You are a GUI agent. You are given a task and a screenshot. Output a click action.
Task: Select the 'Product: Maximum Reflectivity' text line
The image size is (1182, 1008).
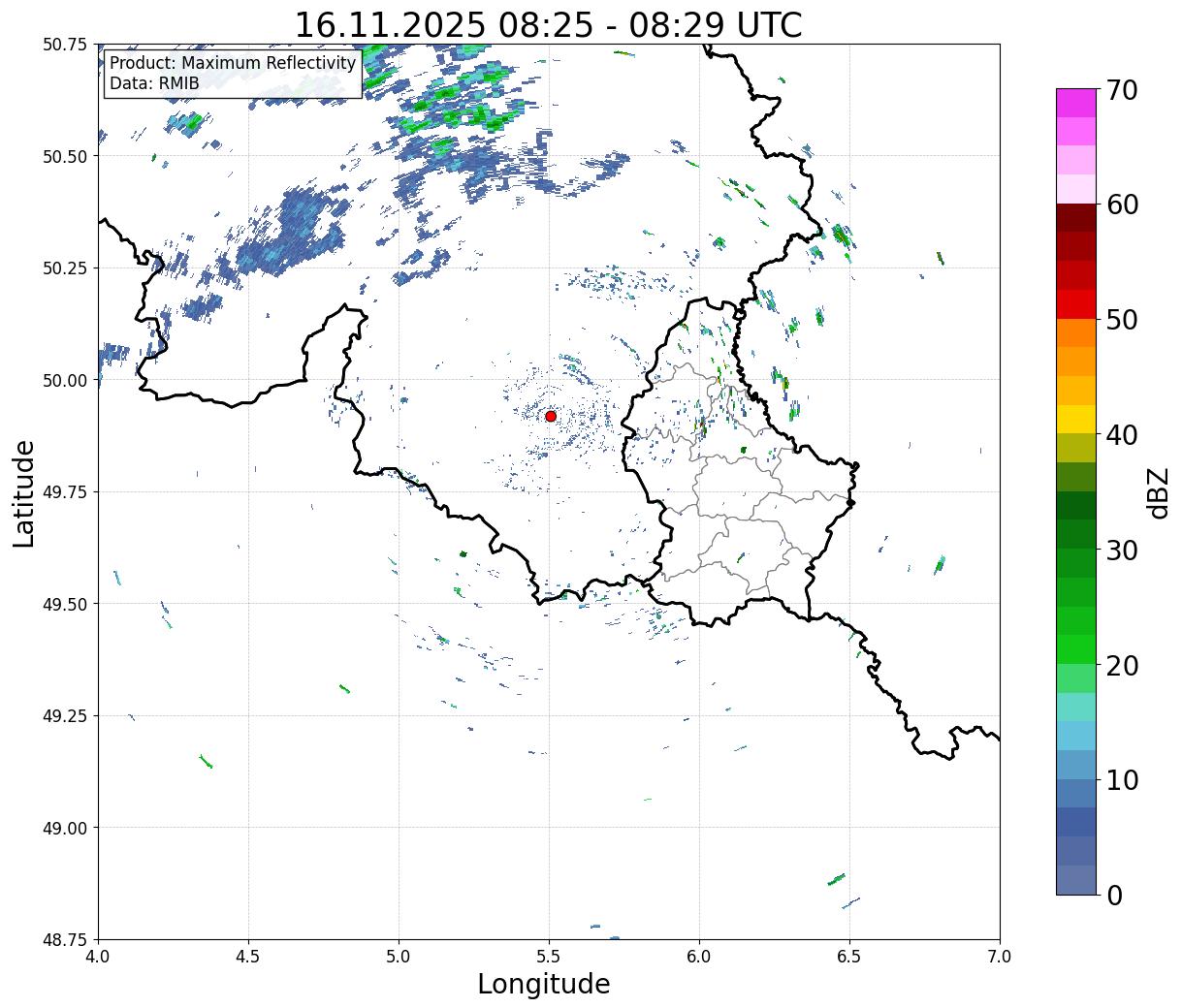(x=233, y=63)
